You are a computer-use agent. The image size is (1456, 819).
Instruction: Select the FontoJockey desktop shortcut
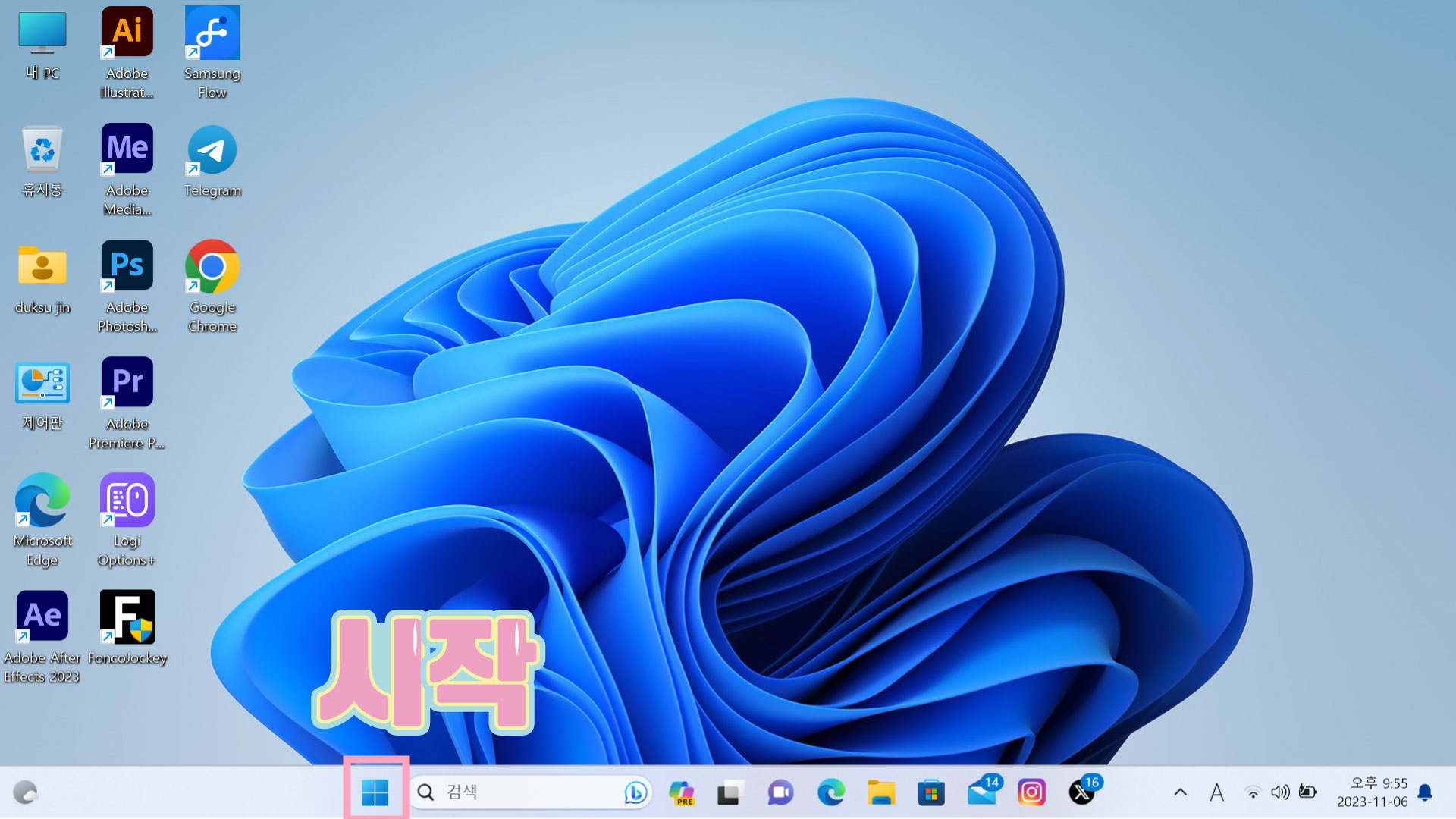(x=127, y=617)
